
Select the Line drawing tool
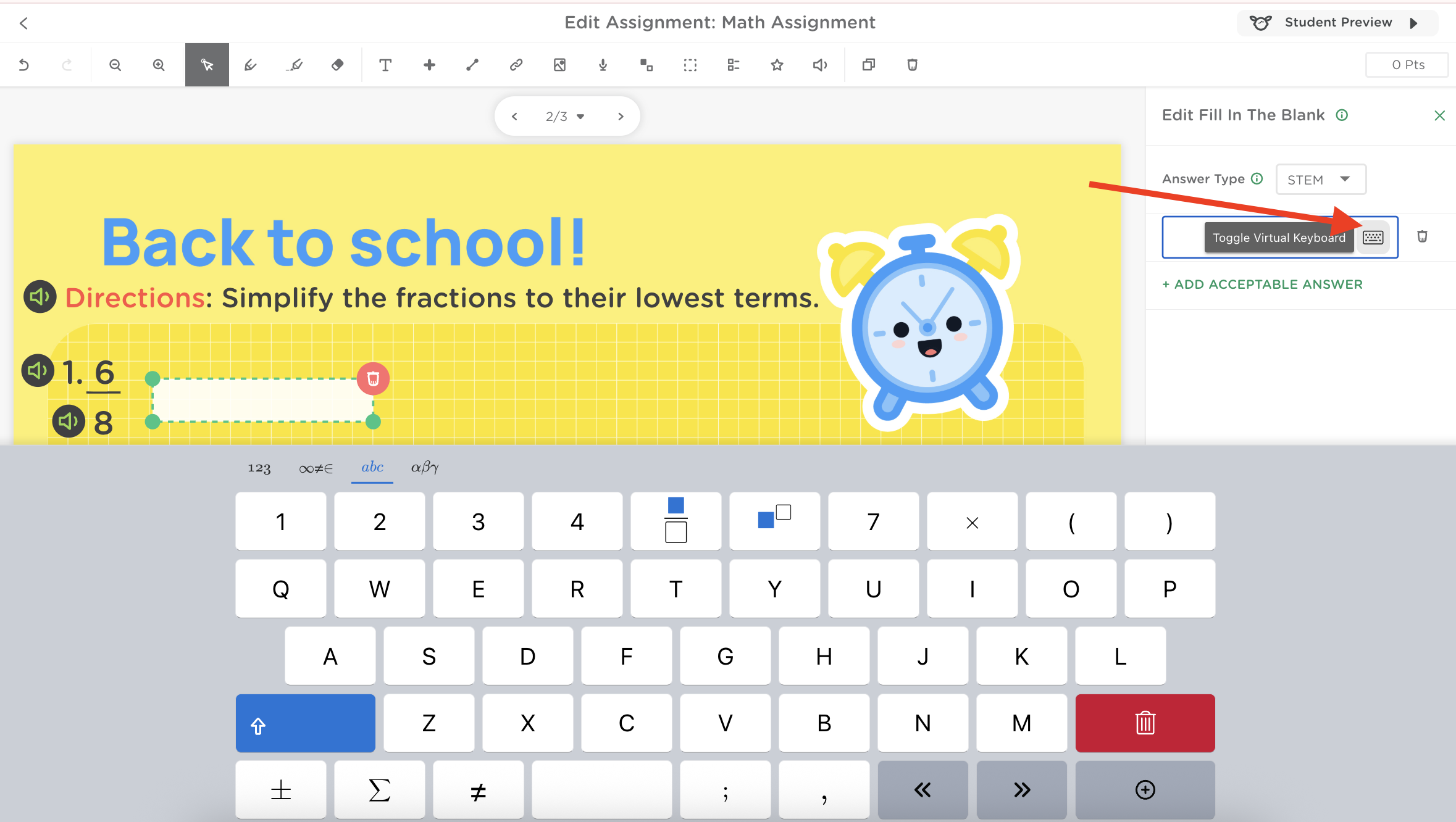(x=472, y=65)
